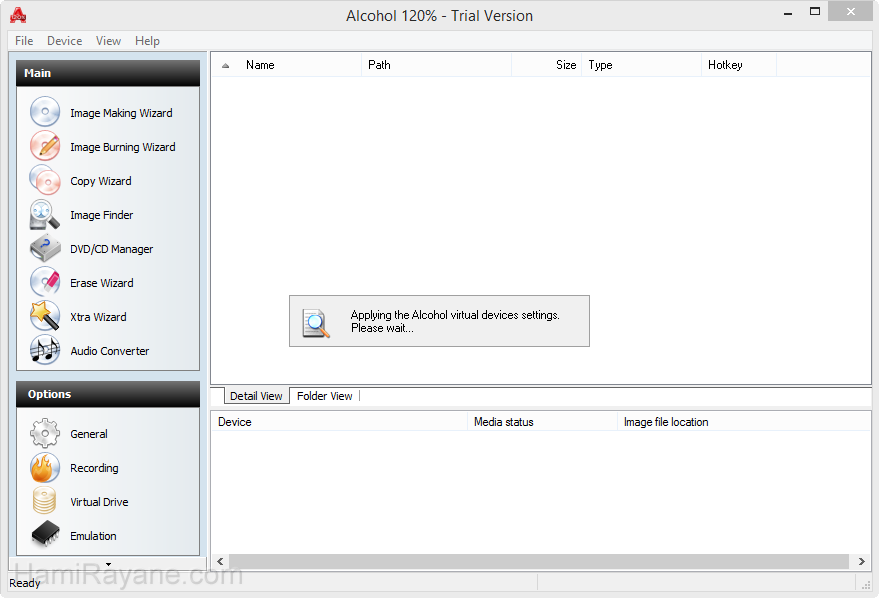Sort image list by Name column
879x598 pixels.
[302, 65]
